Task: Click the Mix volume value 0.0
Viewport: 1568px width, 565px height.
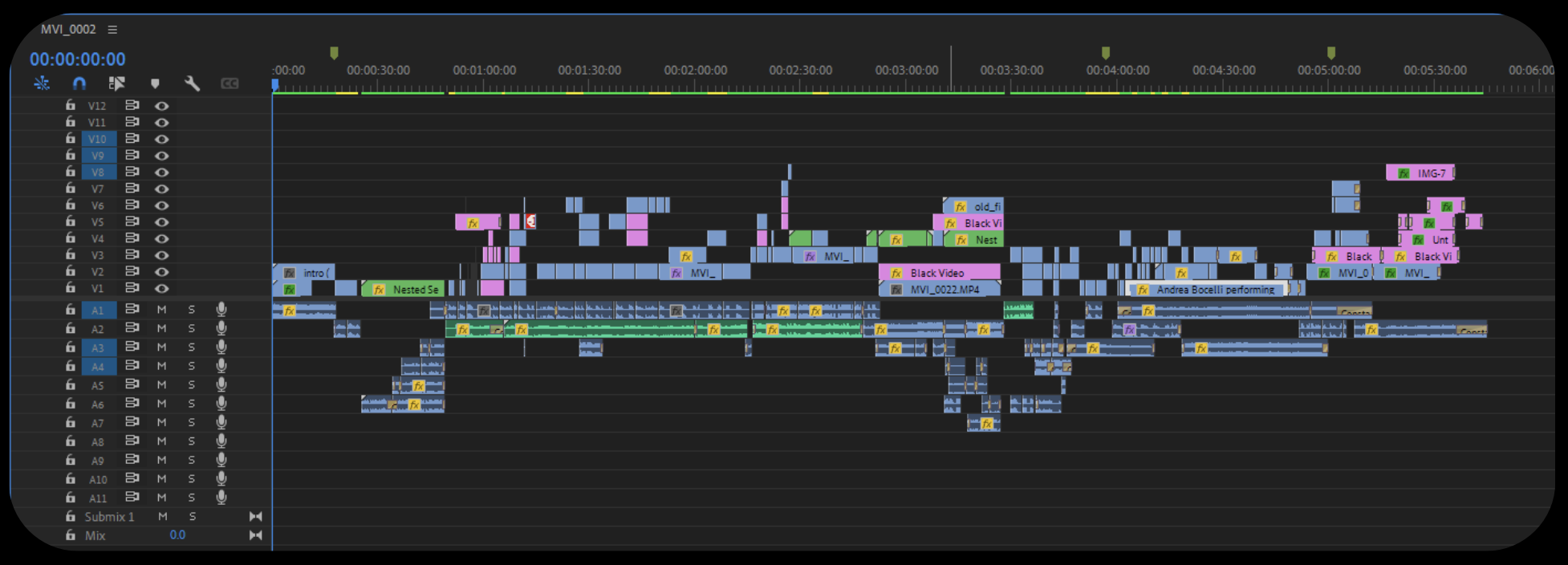Action: 177,535
